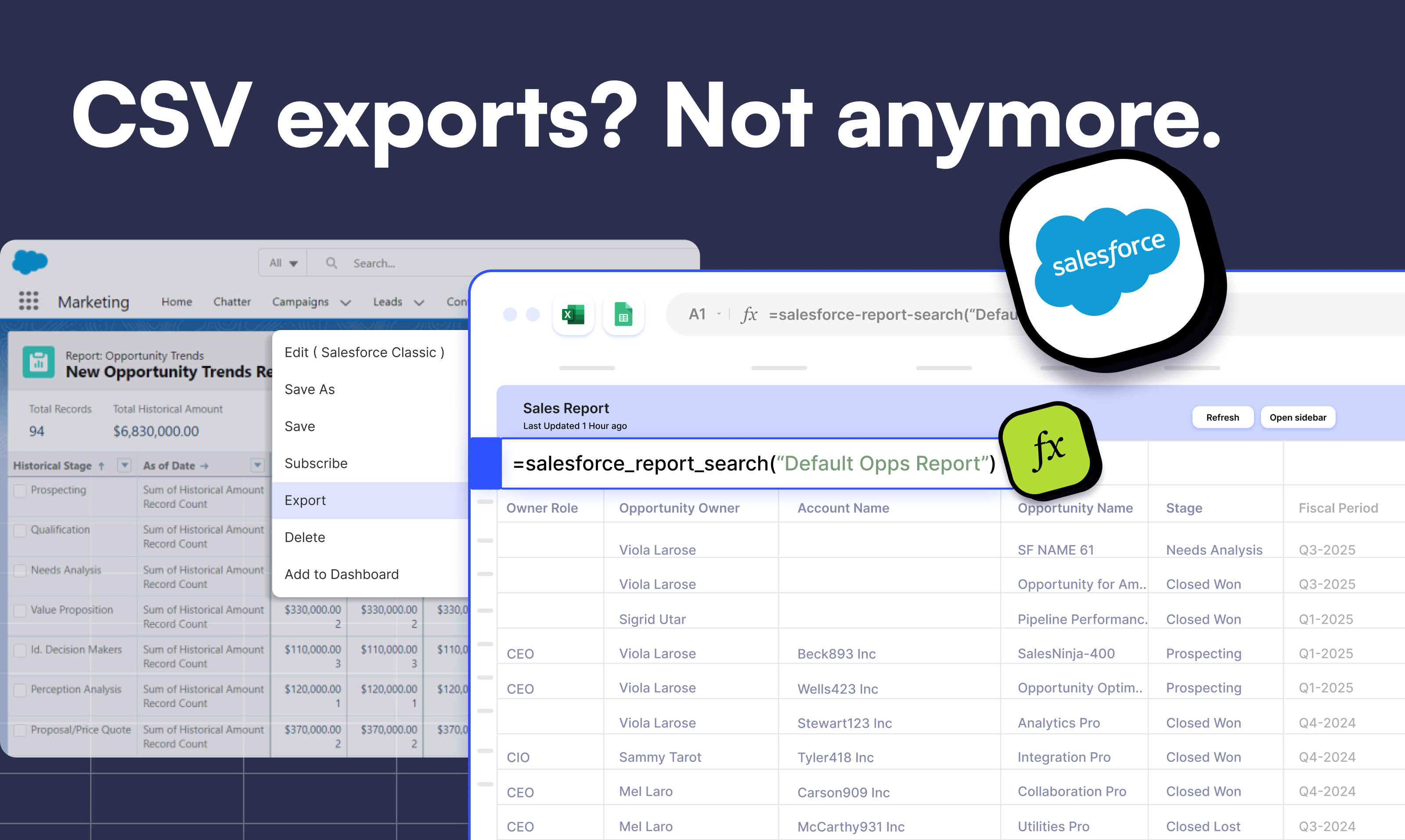
Task: Click the salesforce_report_search formula cell
Action: pos(753,463)
